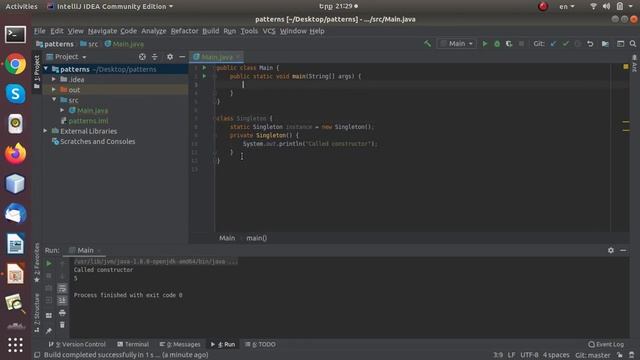This screenshot has width=640, height=360.
Task: Click the toolbar Stop square icon
Action: click(521, 44)
